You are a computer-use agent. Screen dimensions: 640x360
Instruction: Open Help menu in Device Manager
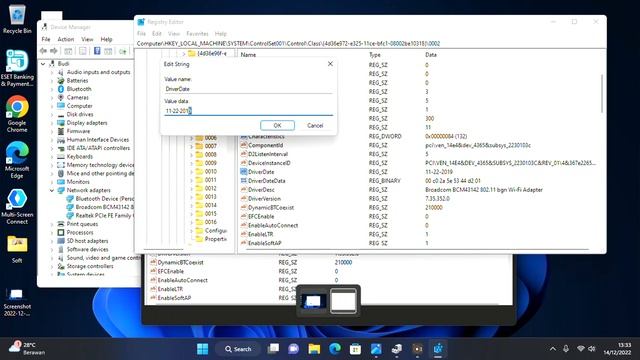(x=107, y=39)
